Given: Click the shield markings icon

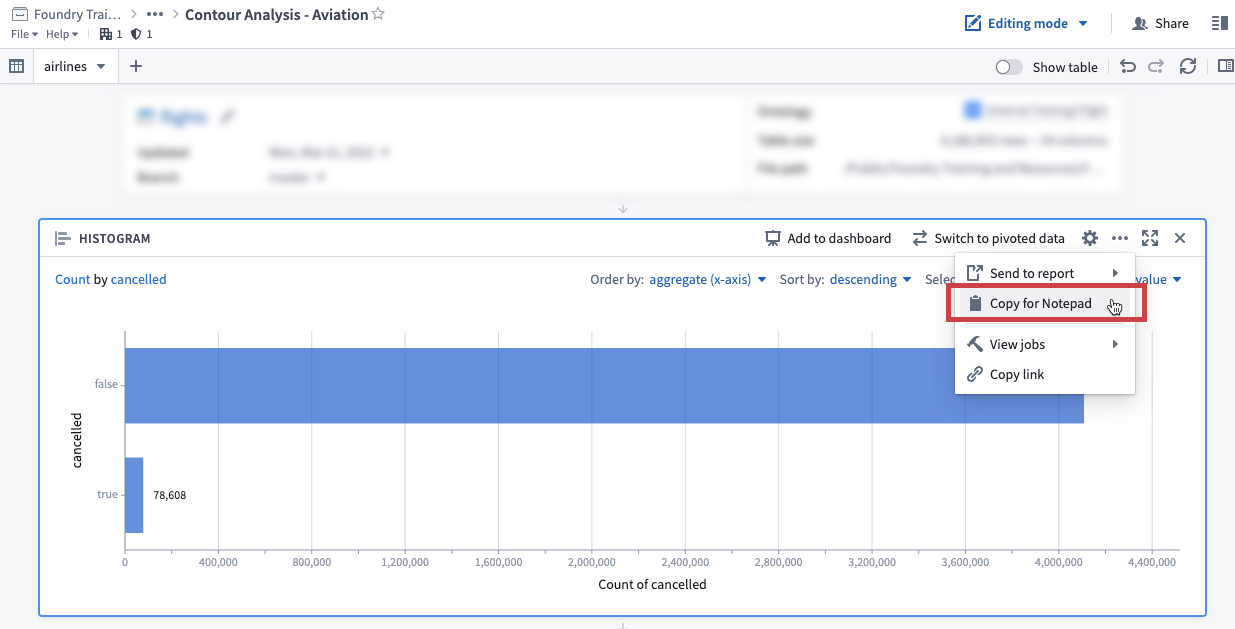Looking at the screenshot, I should tap(136, 34).
